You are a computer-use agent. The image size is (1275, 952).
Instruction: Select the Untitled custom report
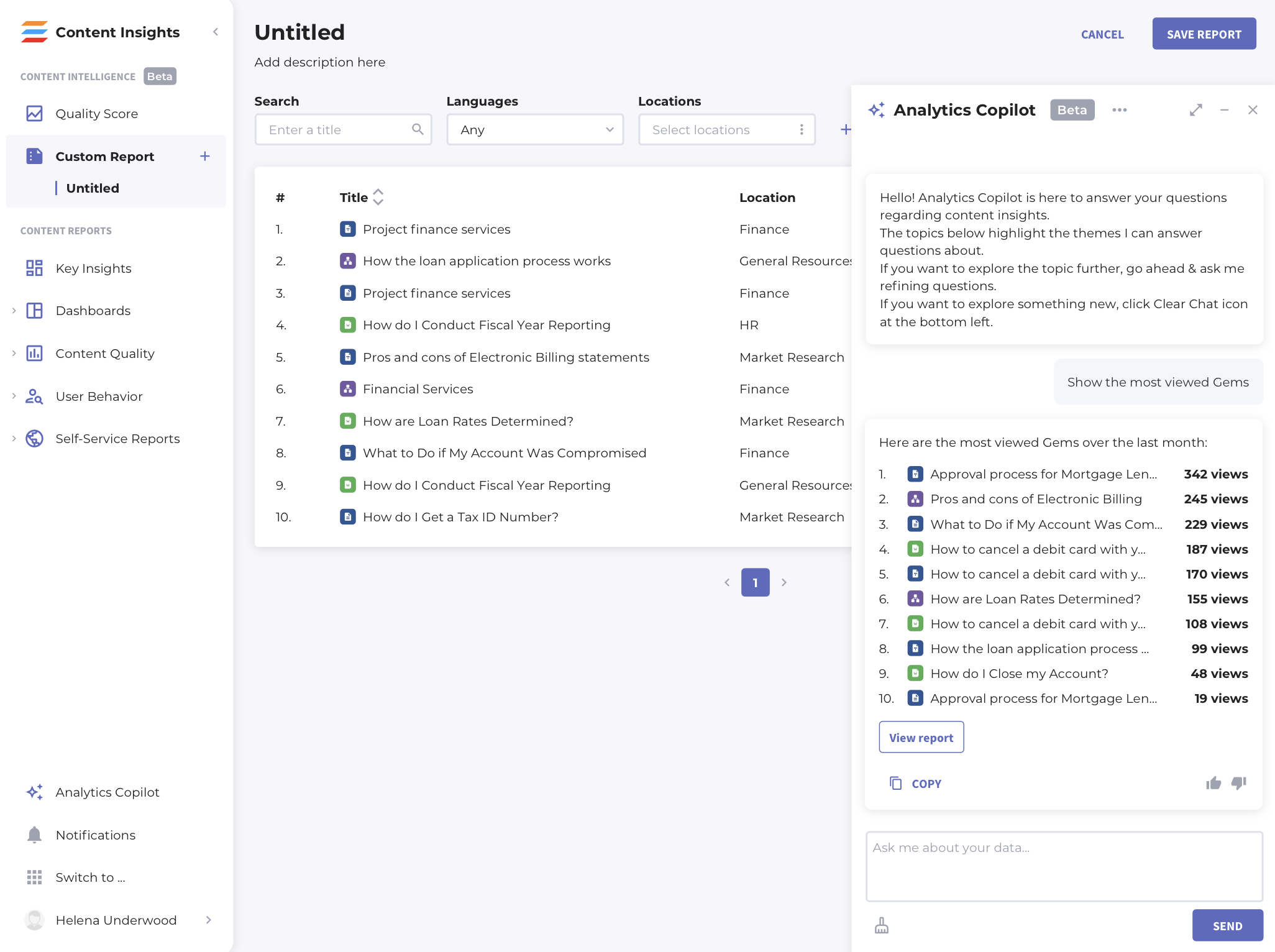coord(92,188)
